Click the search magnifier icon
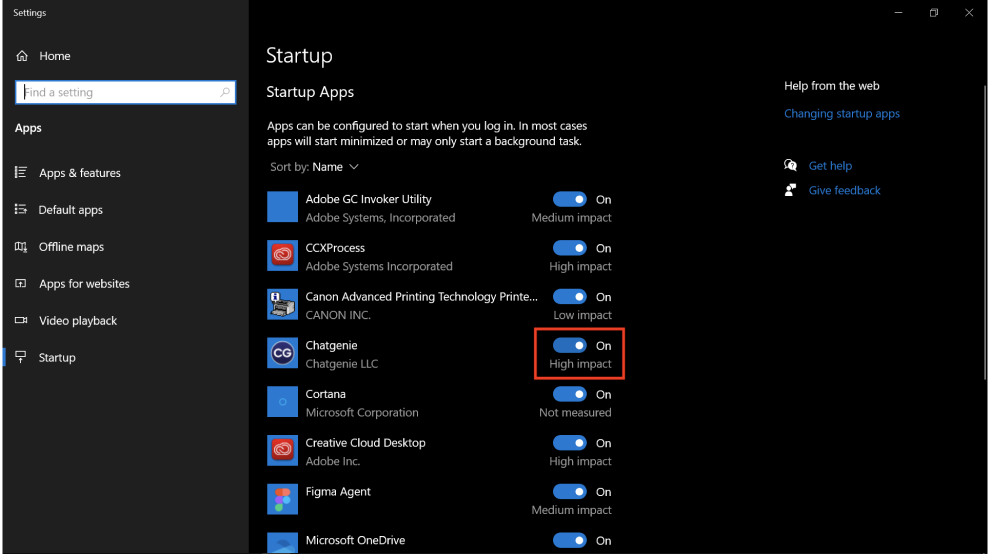Viewport: 990px width, 554px height. pyautogui.click(x=225, y=92)
